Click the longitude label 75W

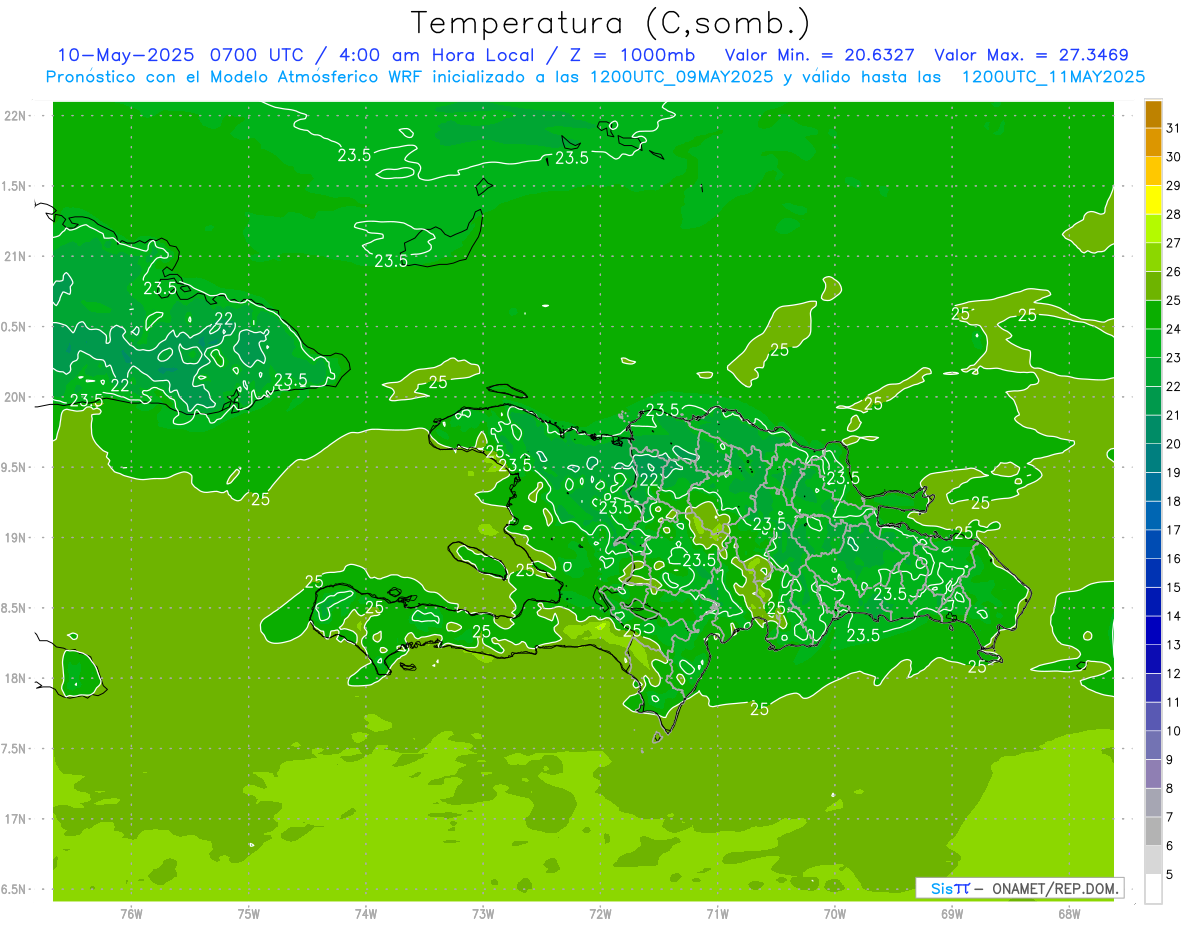(249, 914)
